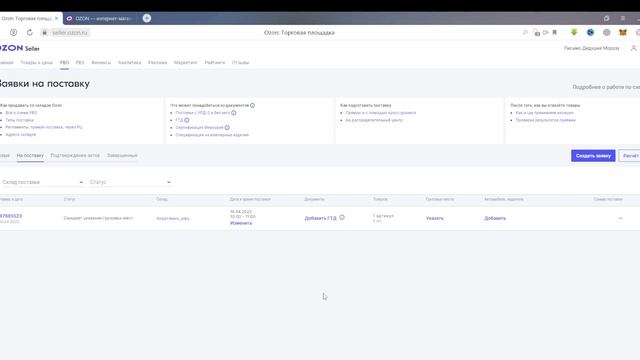This screenshot has width=640, height=360.
Task: Select the На поставку tab
Action: [x=30, y=156]
